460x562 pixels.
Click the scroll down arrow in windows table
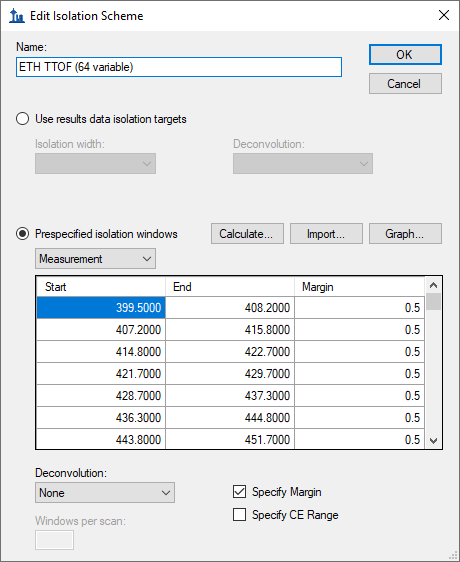[433, 441]
